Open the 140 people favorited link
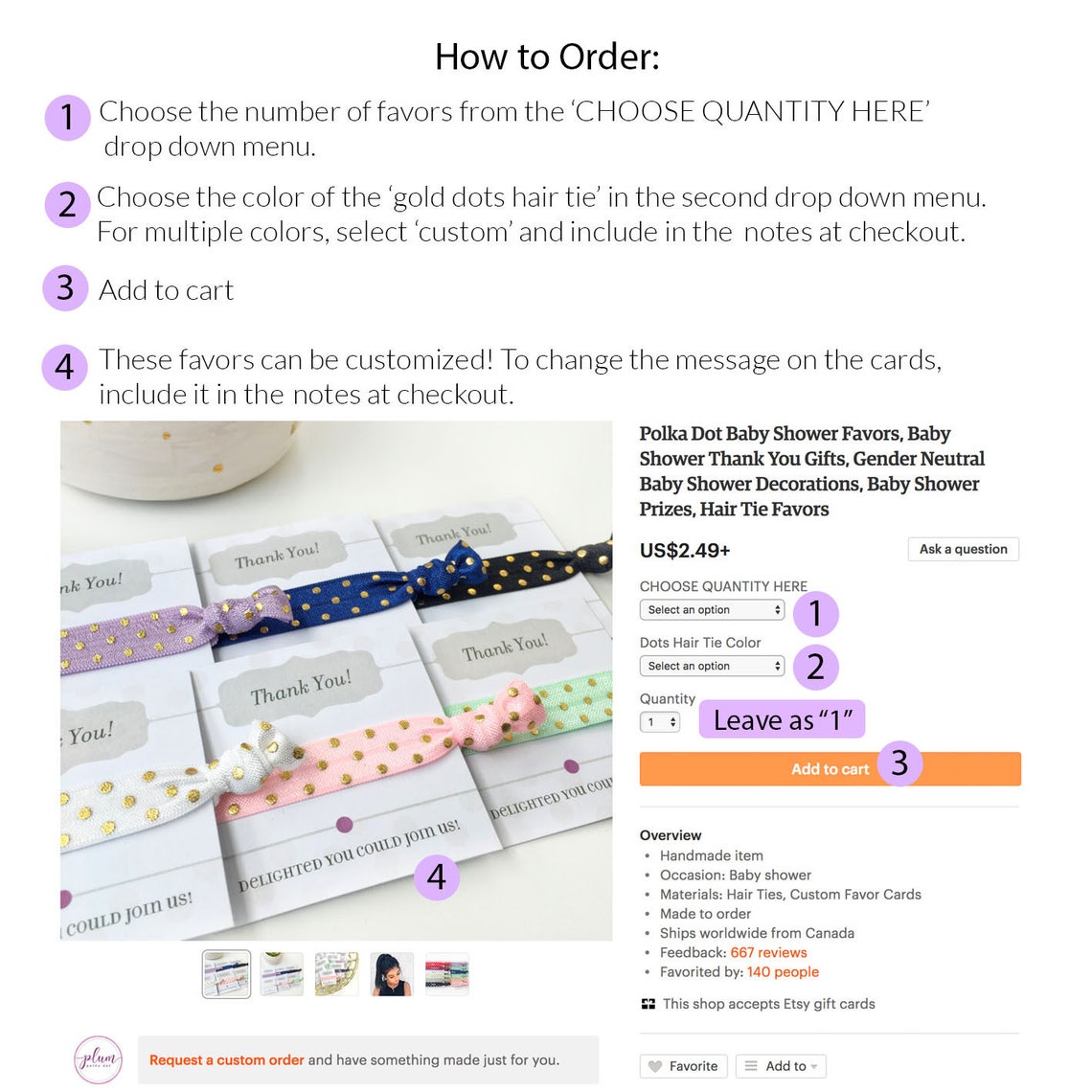The width and height of the screenshot is (1092, 1092). click(x=783, y=971)
